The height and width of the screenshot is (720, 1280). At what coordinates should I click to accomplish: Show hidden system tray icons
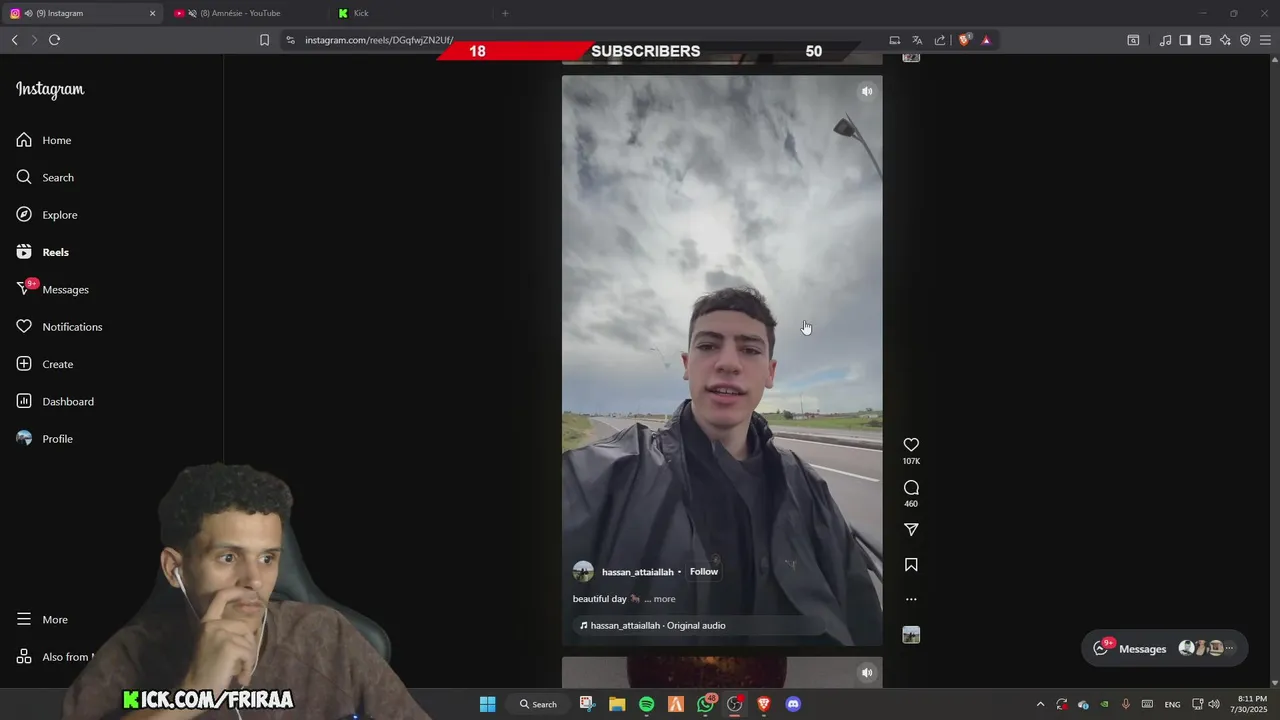click(1040, 704)
